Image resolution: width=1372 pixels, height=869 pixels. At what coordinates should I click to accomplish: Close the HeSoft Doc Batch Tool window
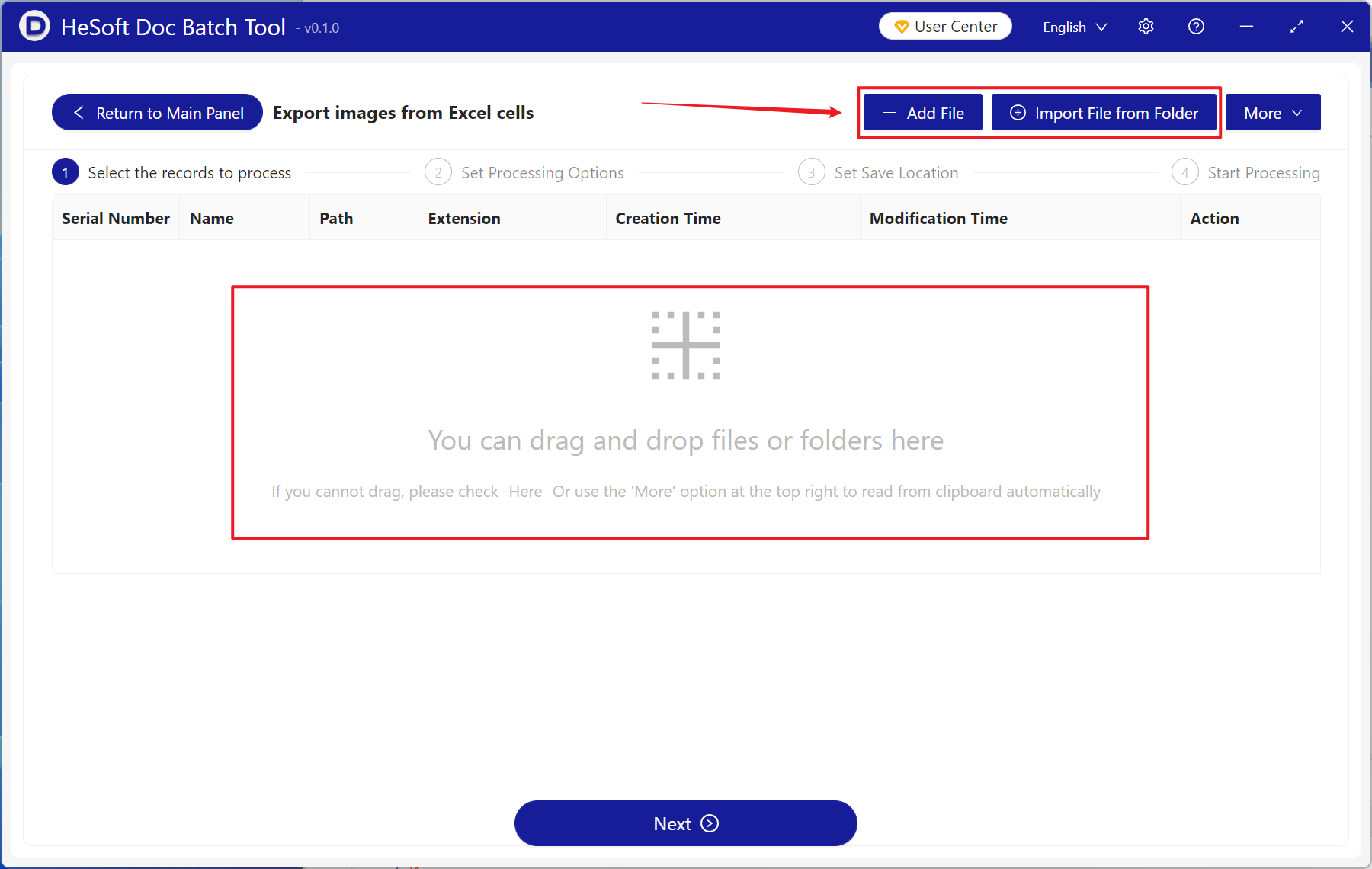[x=1347, y=27]
